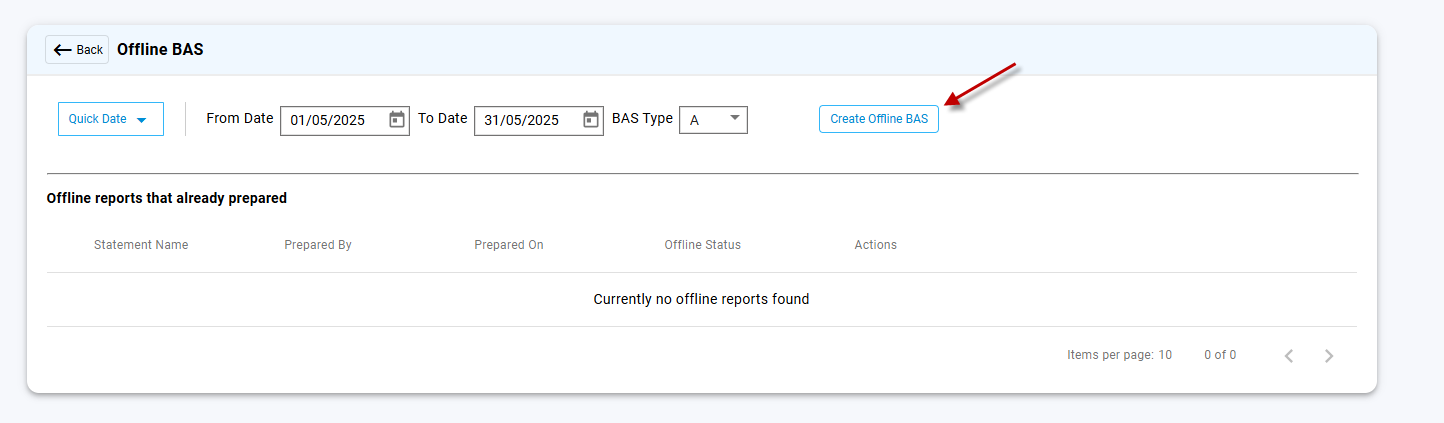Image resolution: width=1444 pixels, height=423 pixels.
Task: Open the BAS Type dropdown
Action: pyautogui.click(x=713, y=119)
